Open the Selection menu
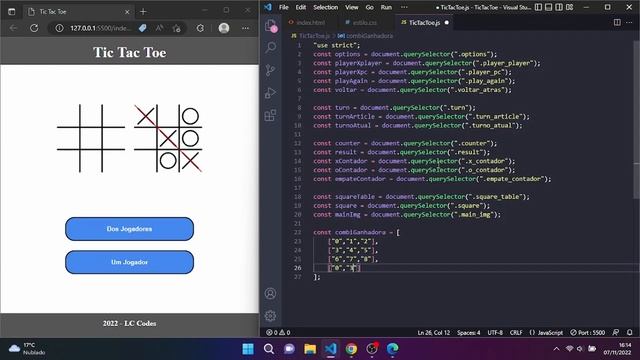640x360 pixels. click(x=325, y=7)
